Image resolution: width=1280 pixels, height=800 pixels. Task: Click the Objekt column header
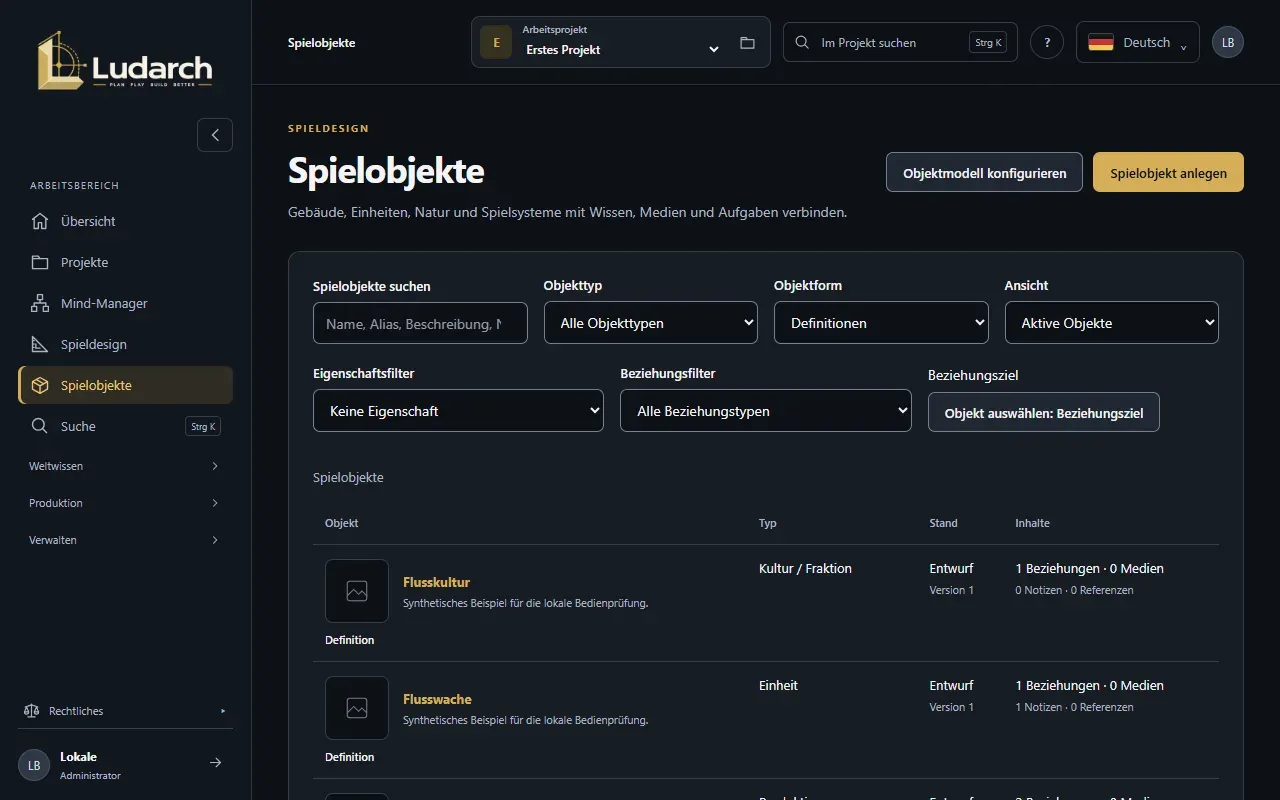click(341, 523)
